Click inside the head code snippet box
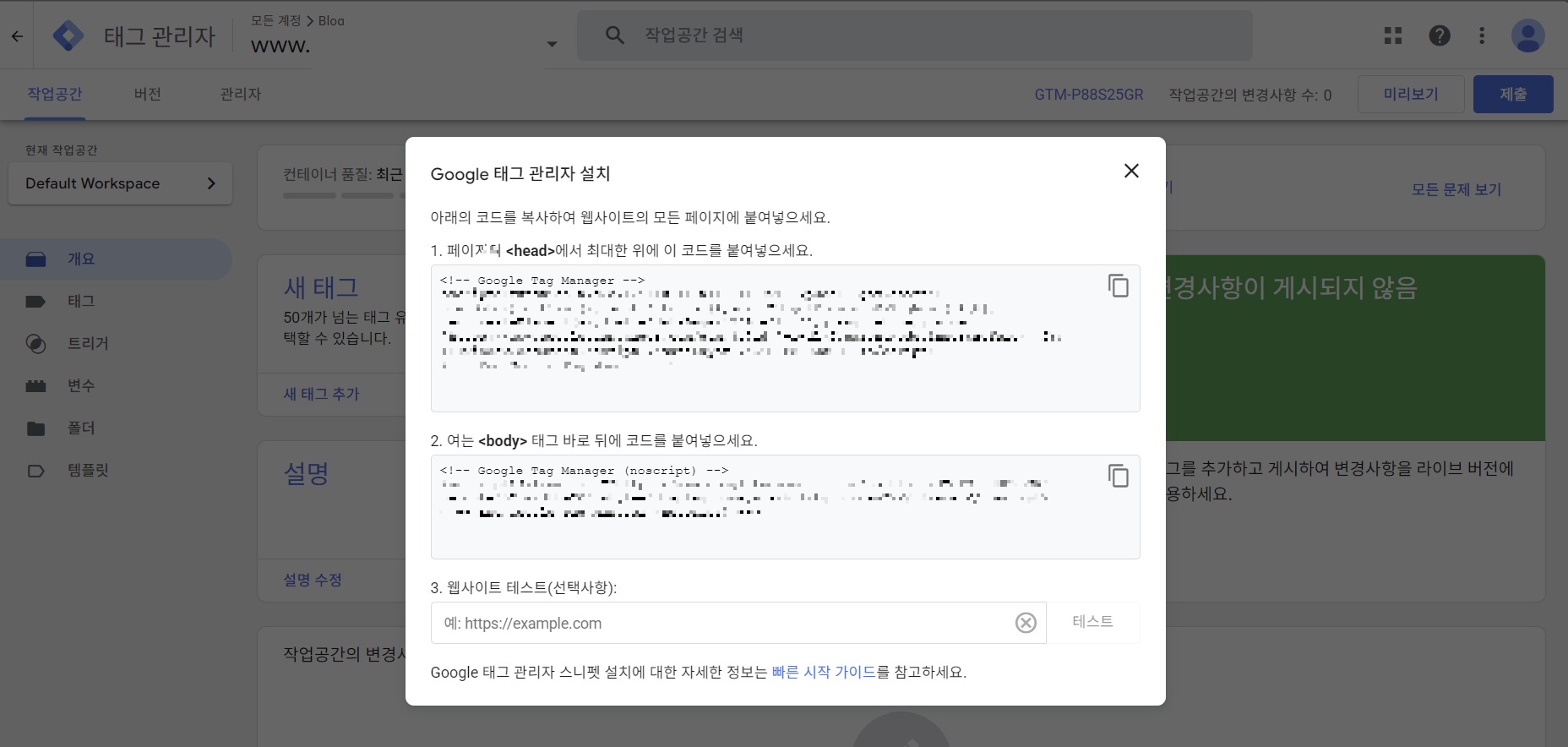Image resolution: width=1568 pixels, height=747 pixels. click(786, 339)
